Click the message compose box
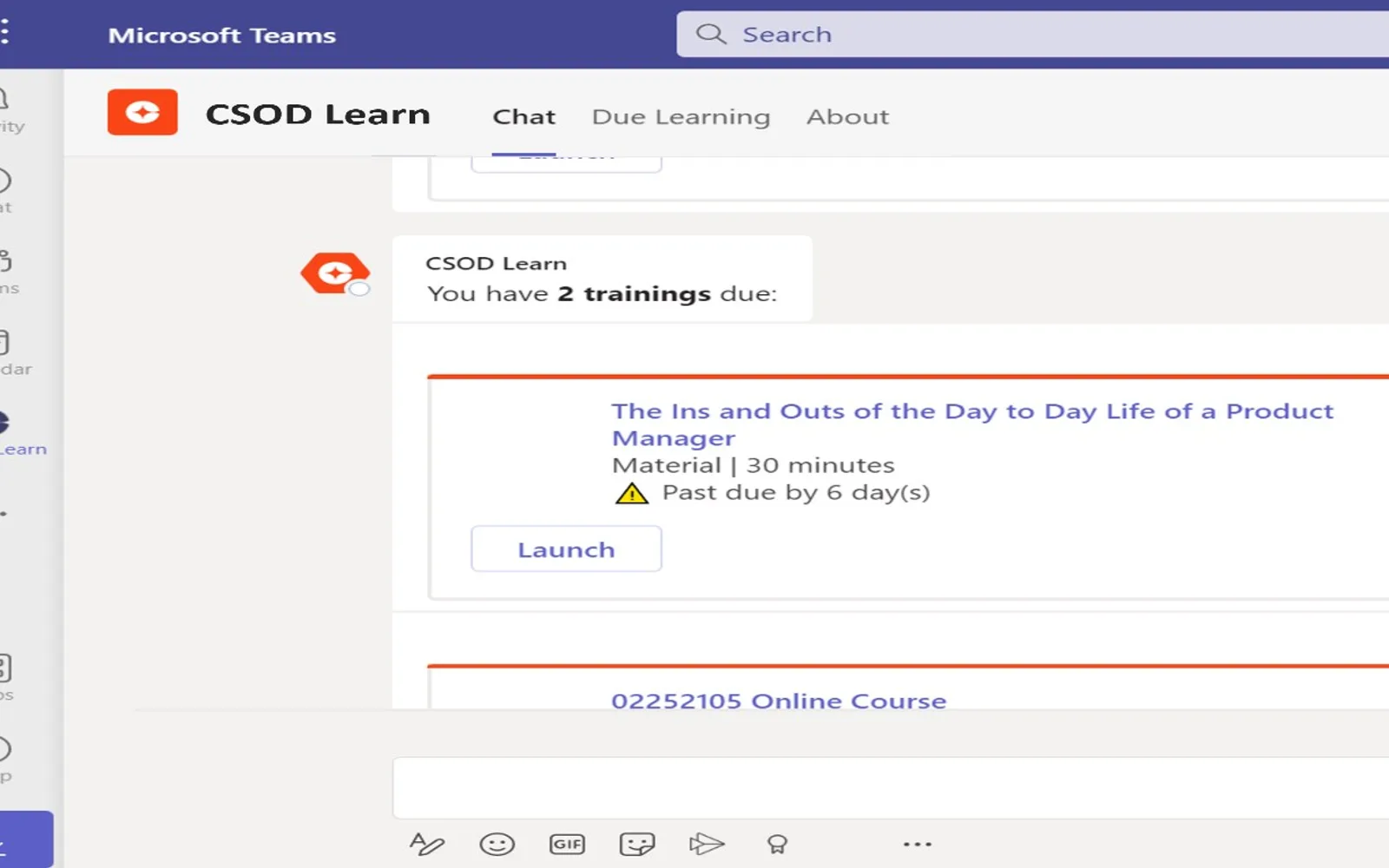 pyautogui.click(x=891, y=788)
